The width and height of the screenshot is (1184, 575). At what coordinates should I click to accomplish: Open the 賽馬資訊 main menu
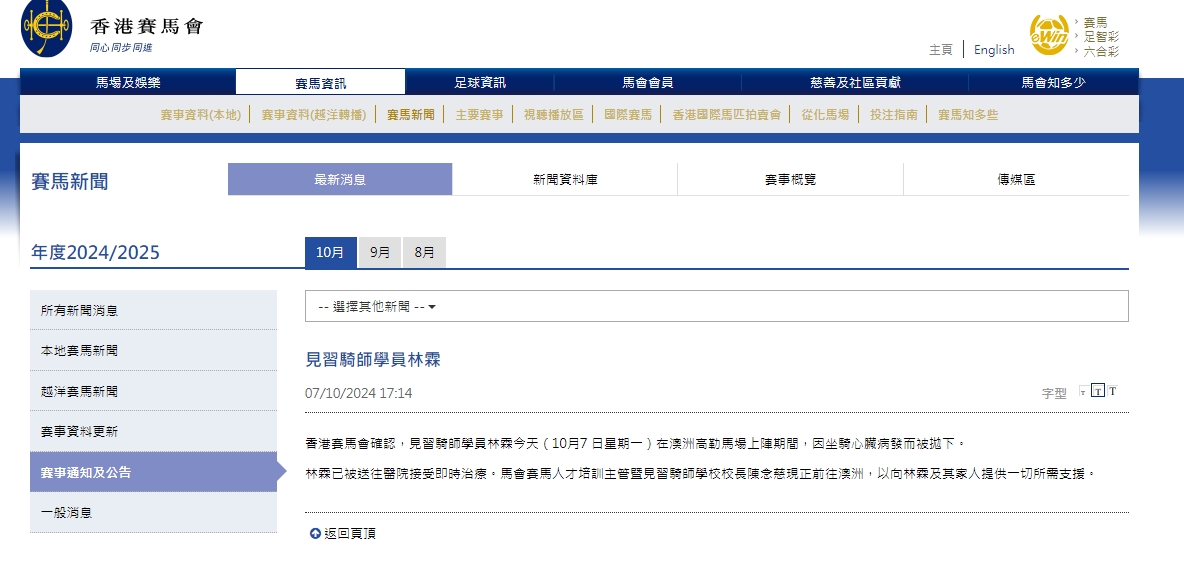coord(320,83)
